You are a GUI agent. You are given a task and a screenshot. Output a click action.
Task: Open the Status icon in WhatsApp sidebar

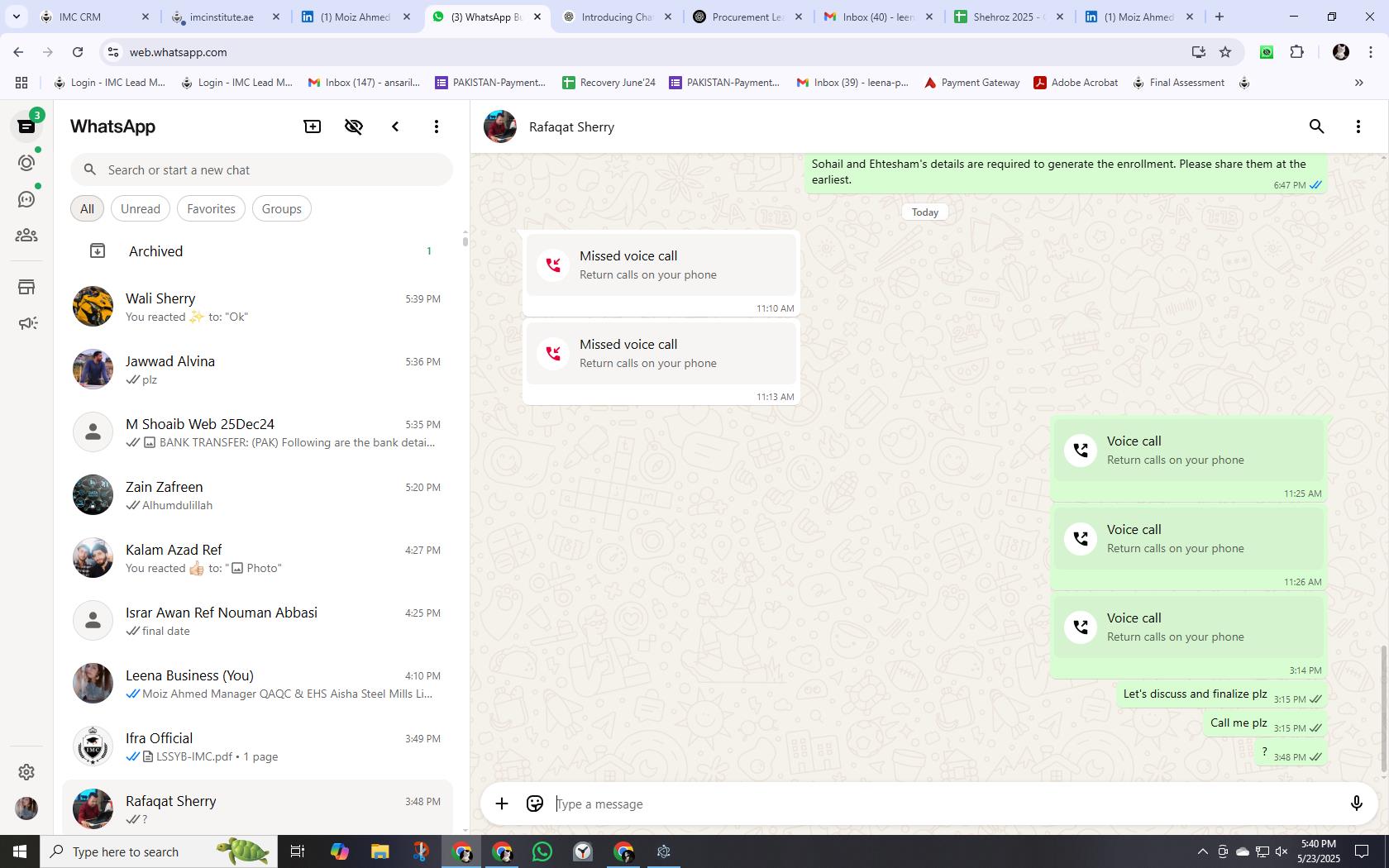click(x=26, y=163)
